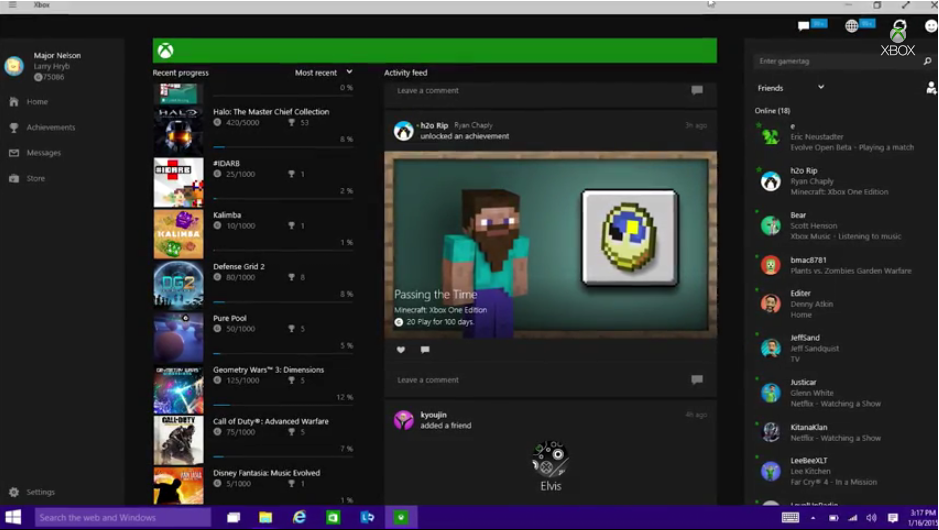939x530 pixels.
Task: Open Eric Neustadter in friends list
Action: (x=838, y=137)
